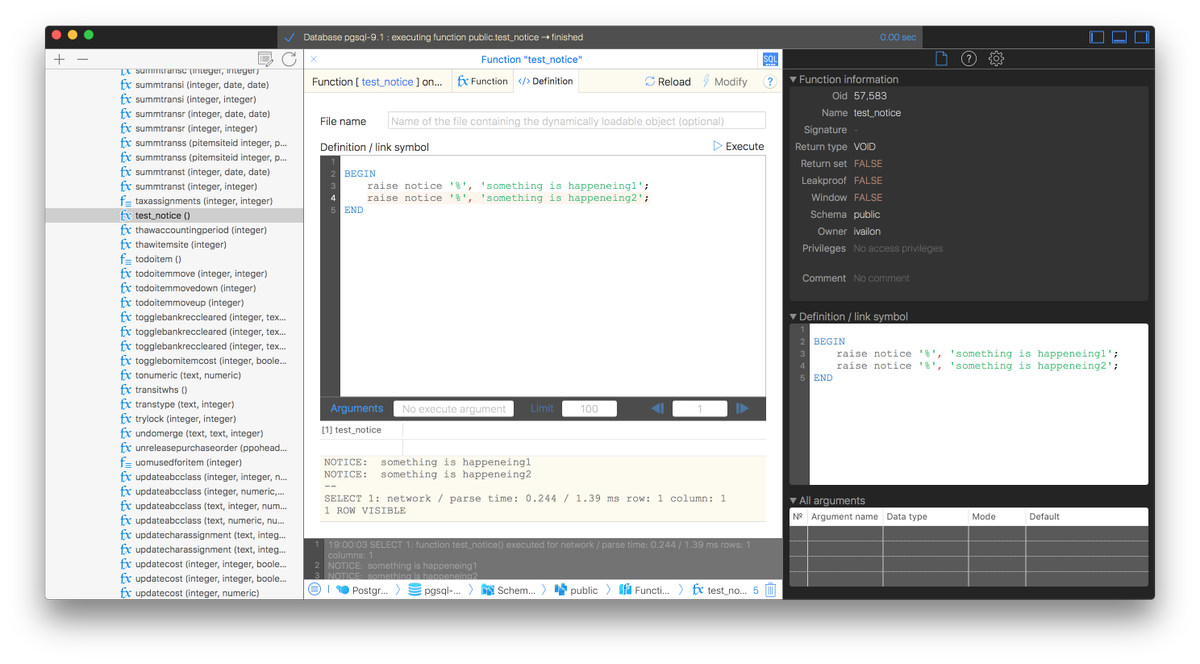Open the log menu icon in bottom bar
Image resolution: width=1200 pixels, height=664 pixels.
pyautogui.click(x=314, y=590)
